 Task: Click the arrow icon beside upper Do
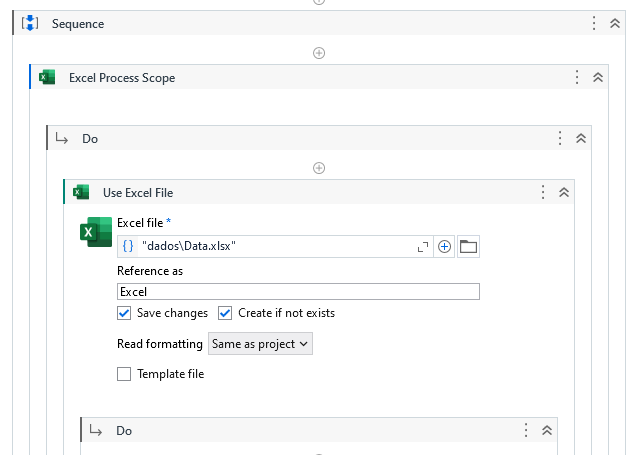(x=61, y=139)
